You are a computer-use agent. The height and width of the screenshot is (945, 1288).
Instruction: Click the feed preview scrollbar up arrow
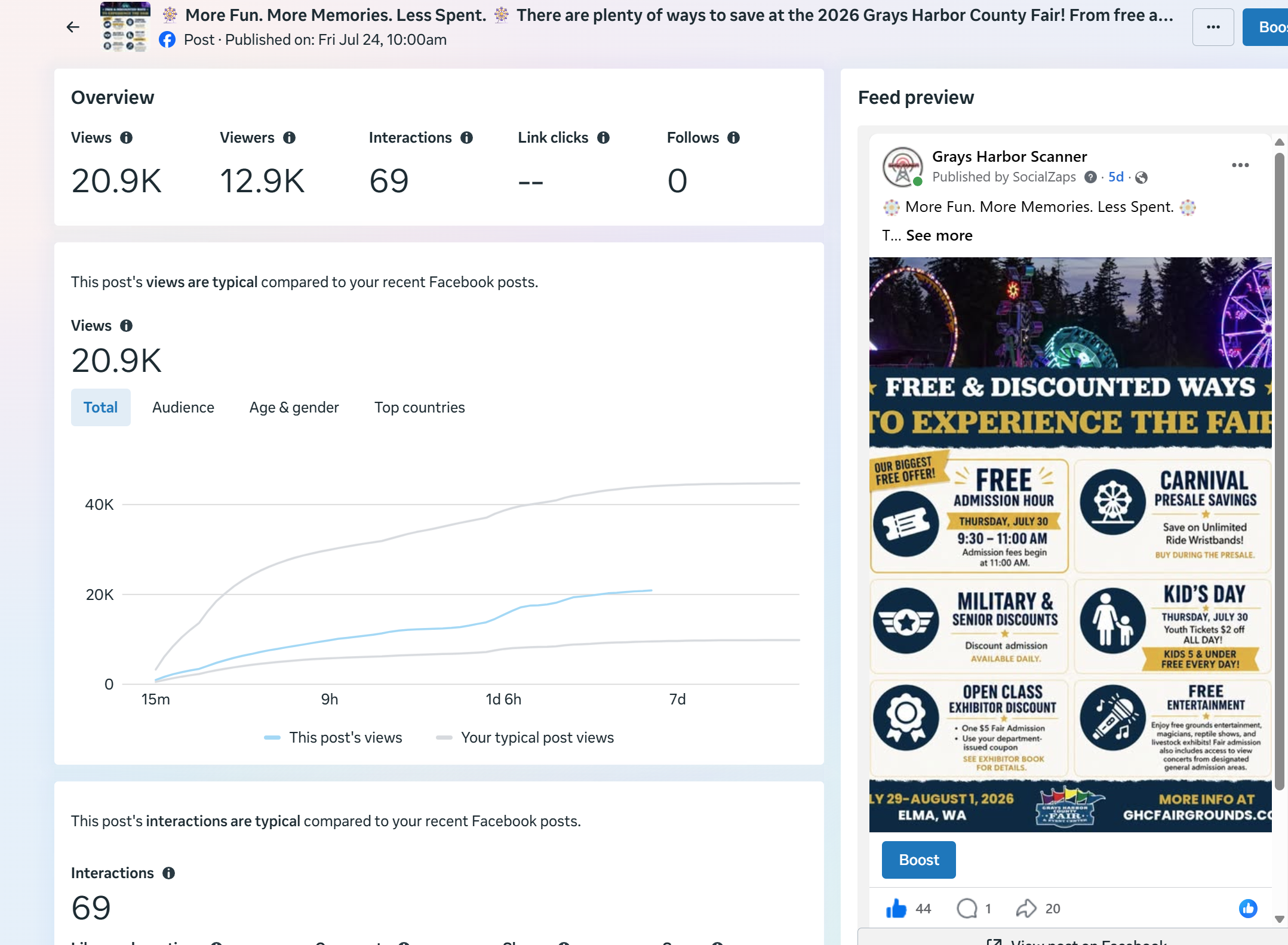(1279, 143)
